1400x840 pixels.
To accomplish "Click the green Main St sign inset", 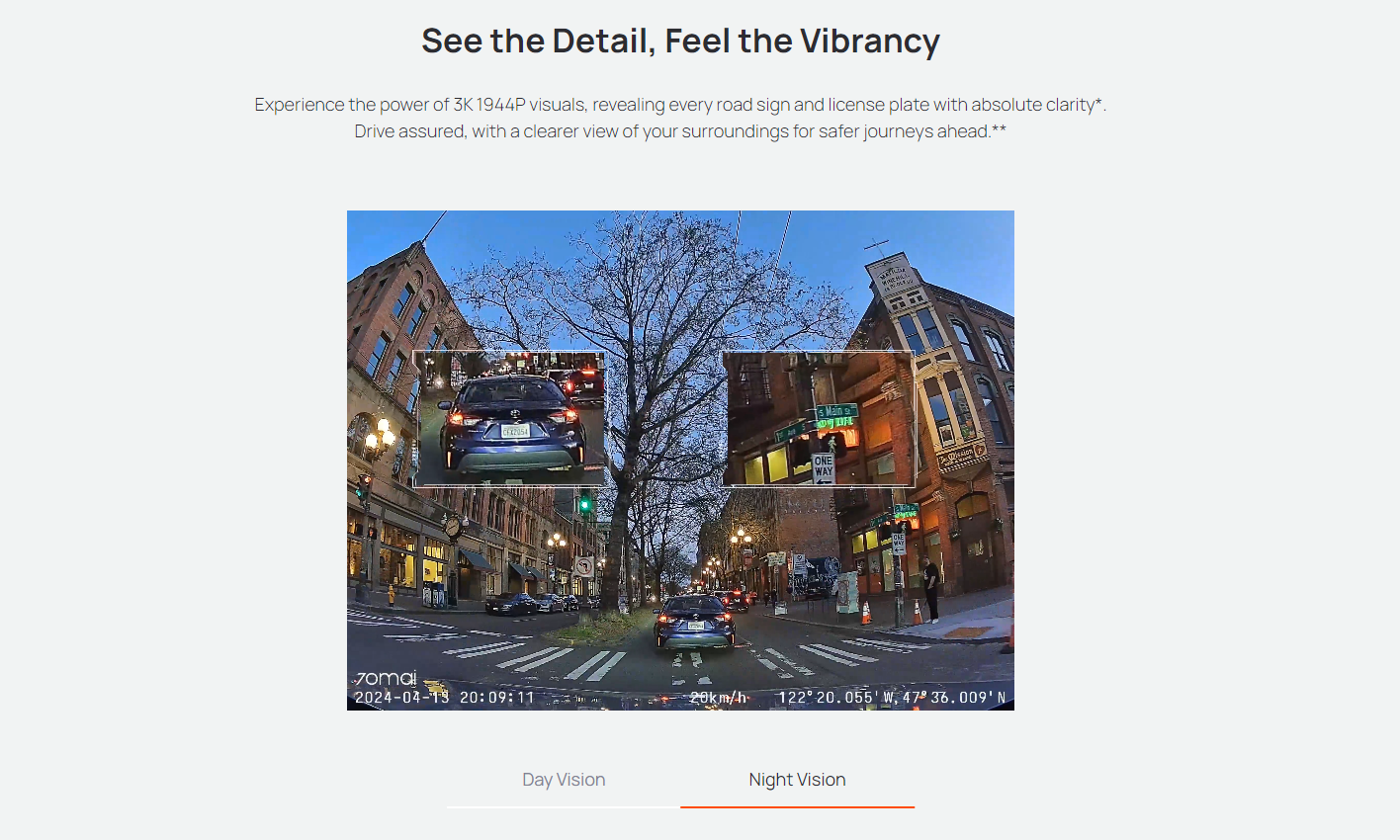I will point(836,411).
